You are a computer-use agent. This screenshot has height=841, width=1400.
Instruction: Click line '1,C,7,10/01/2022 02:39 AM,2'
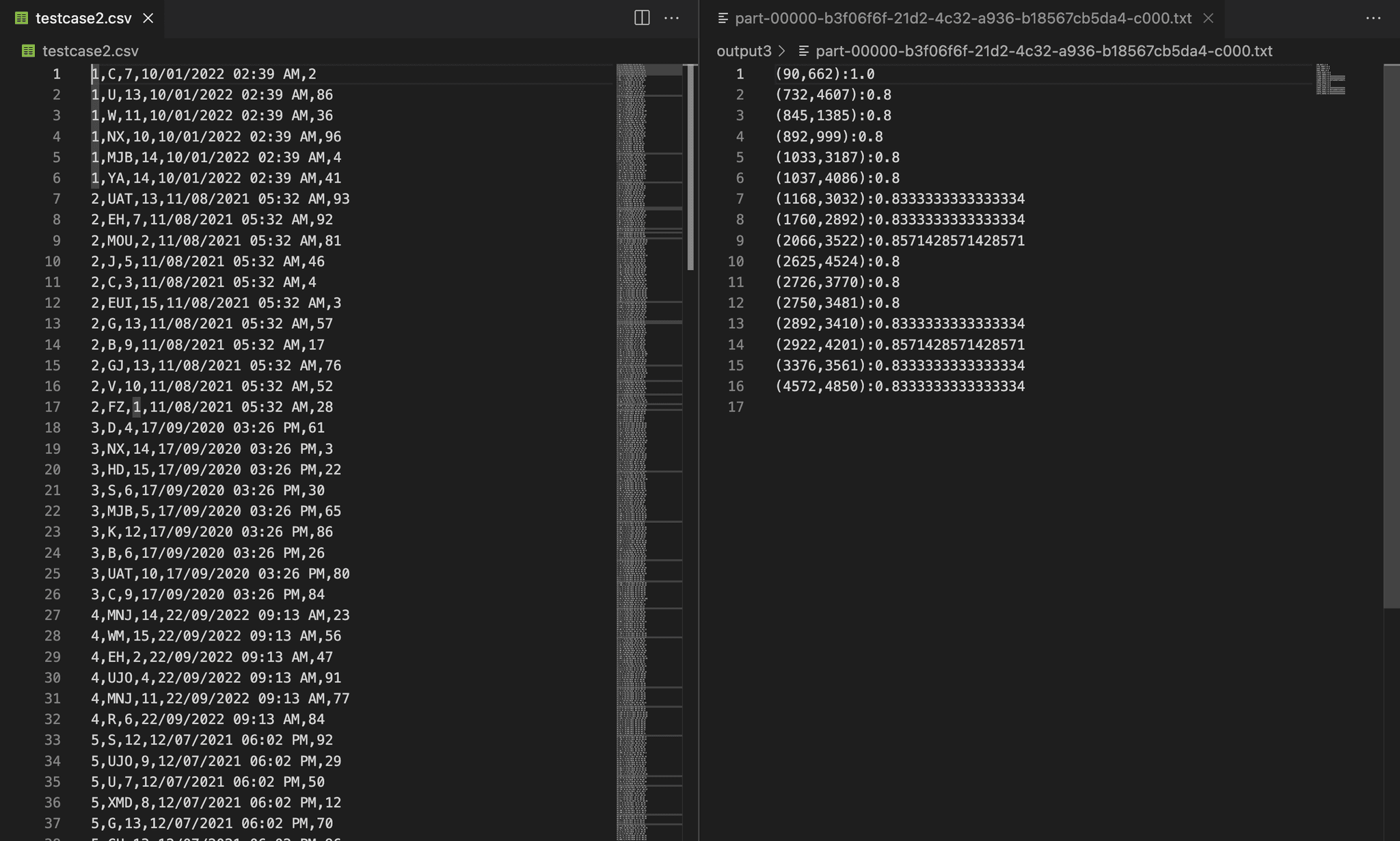(x=204, y=74)
